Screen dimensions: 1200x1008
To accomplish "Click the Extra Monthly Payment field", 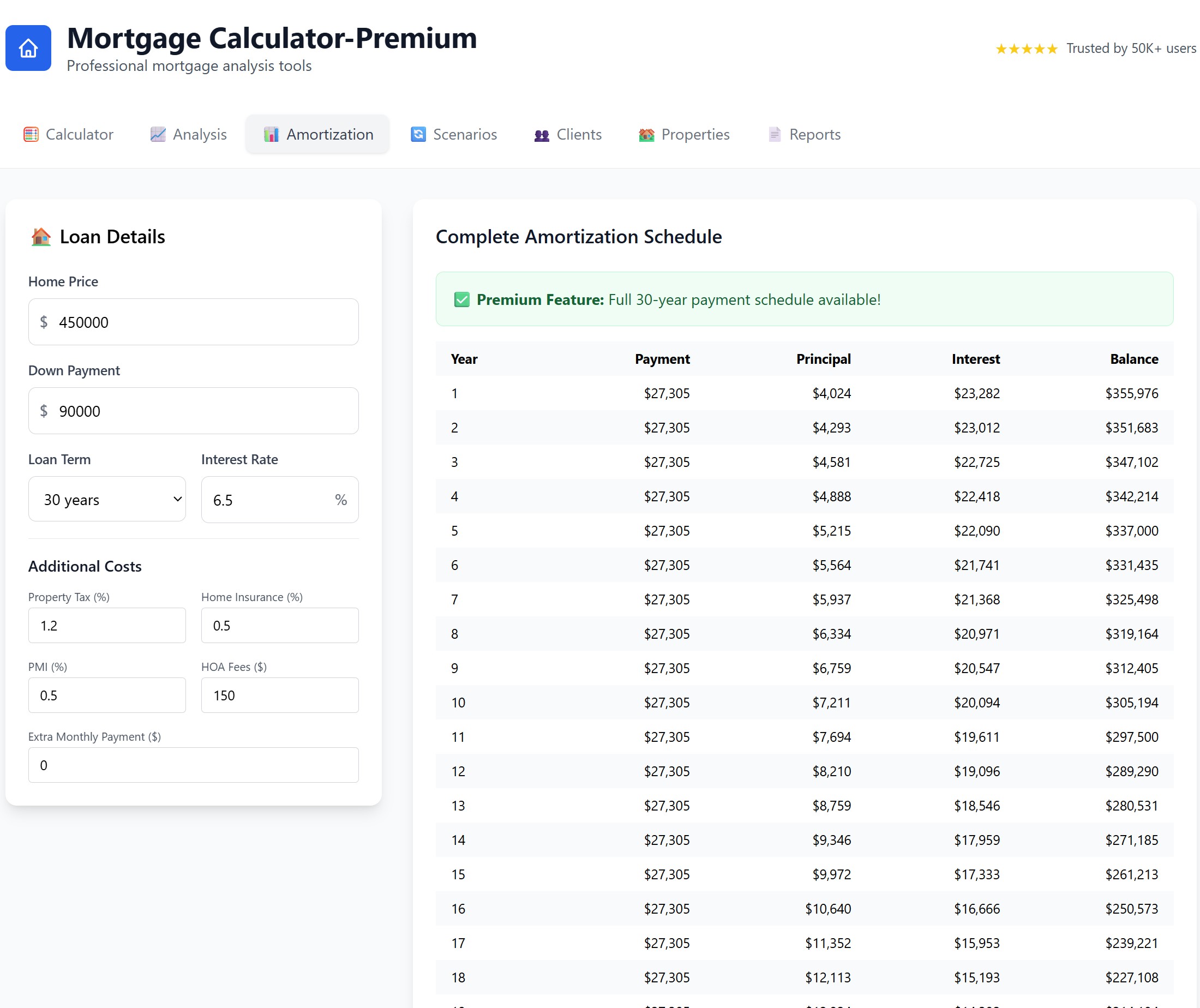I will coord(193,765).
